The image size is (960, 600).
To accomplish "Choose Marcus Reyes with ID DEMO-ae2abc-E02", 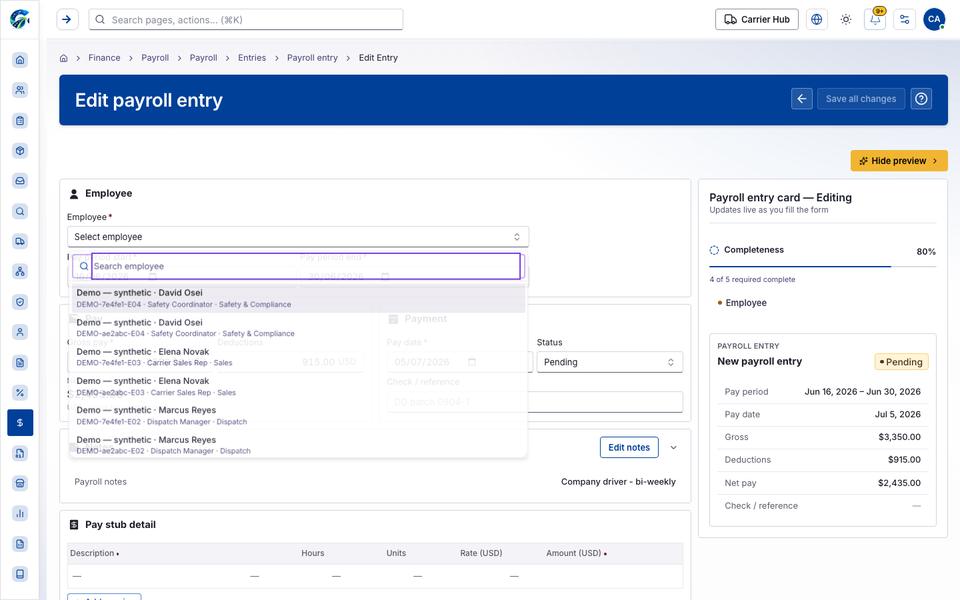I will pyautogui.click(x=298, y=445).
